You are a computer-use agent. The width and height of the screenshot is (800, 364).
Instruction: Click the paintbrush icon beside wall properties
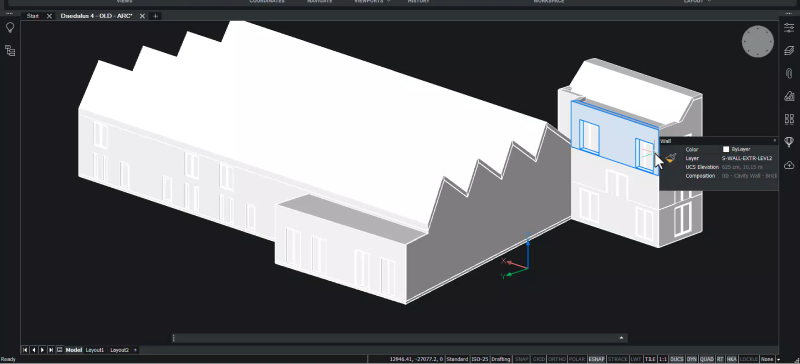(x=671, y=158)
